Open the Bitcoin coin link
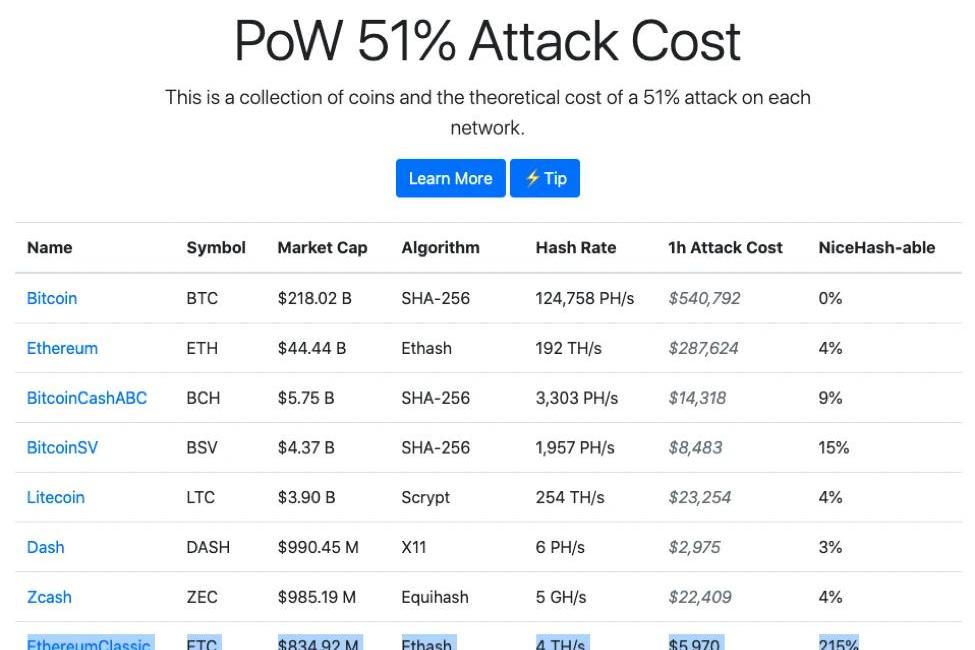Image resolution: width=975 pixels, height=650 pixels. 52,299
